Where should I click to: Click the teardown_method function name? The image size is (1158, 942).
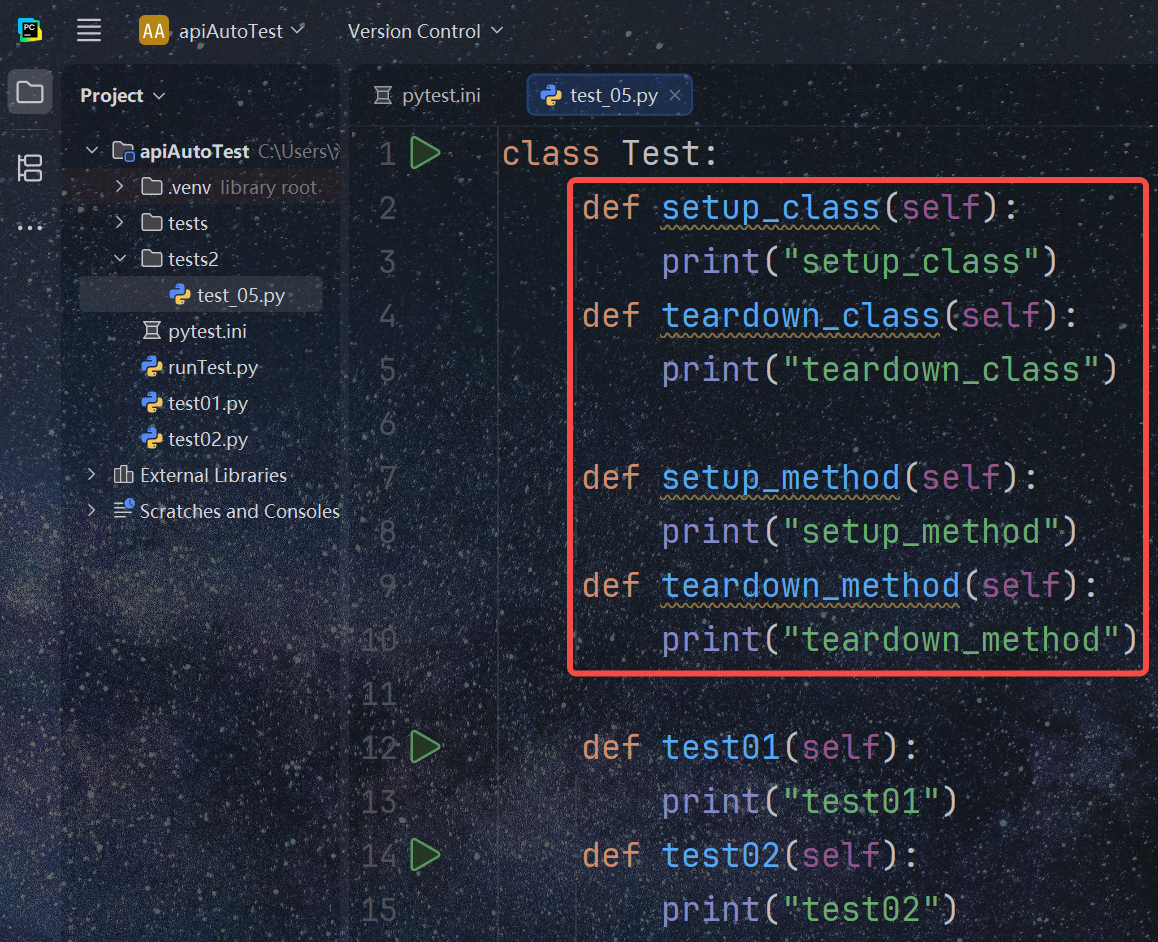810,585
